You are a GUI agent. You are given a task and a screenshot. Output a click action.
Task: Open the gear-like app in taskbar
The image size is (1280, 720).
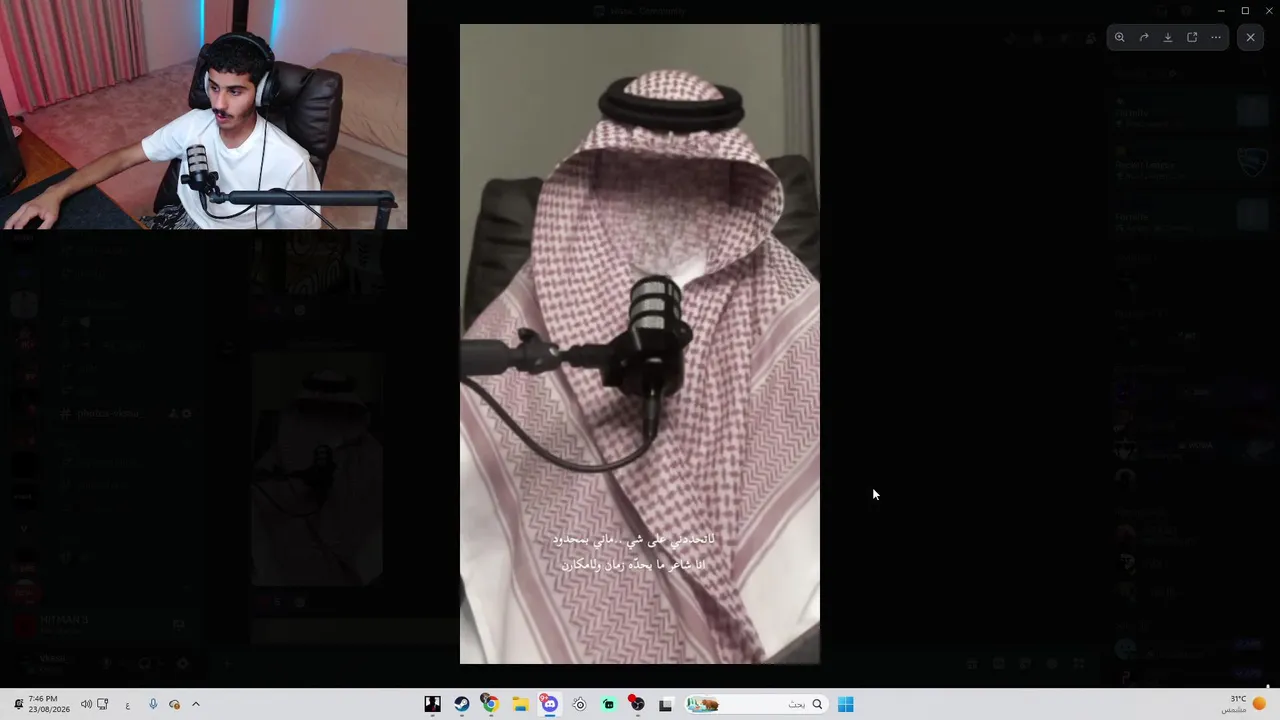[x=579, y=704]
